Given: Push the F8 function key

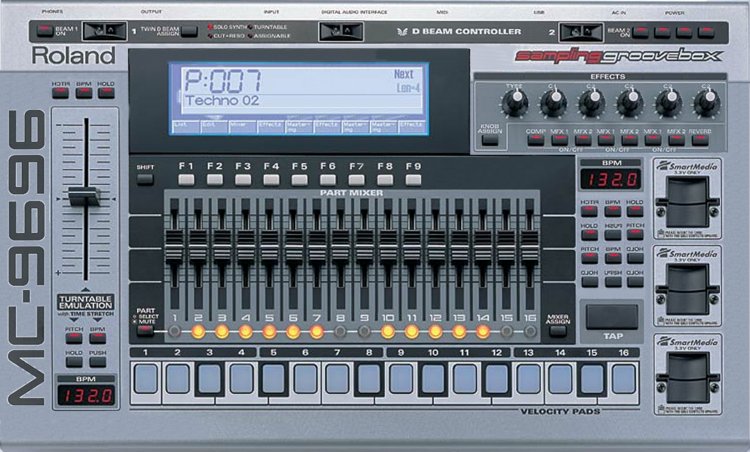Looking at the screenshot, I should 385,180.
